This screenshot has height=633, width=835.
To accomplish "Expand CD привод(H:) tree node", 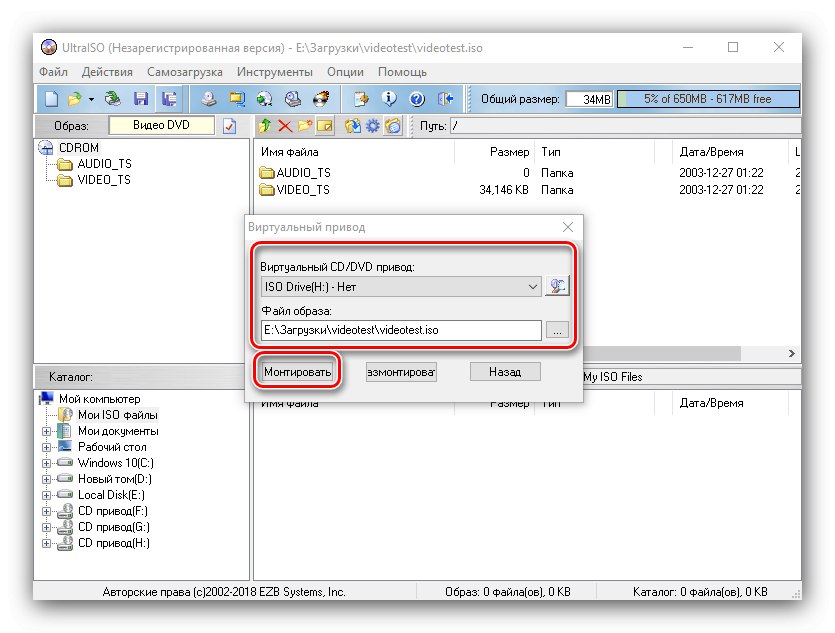I will (46, 544).
